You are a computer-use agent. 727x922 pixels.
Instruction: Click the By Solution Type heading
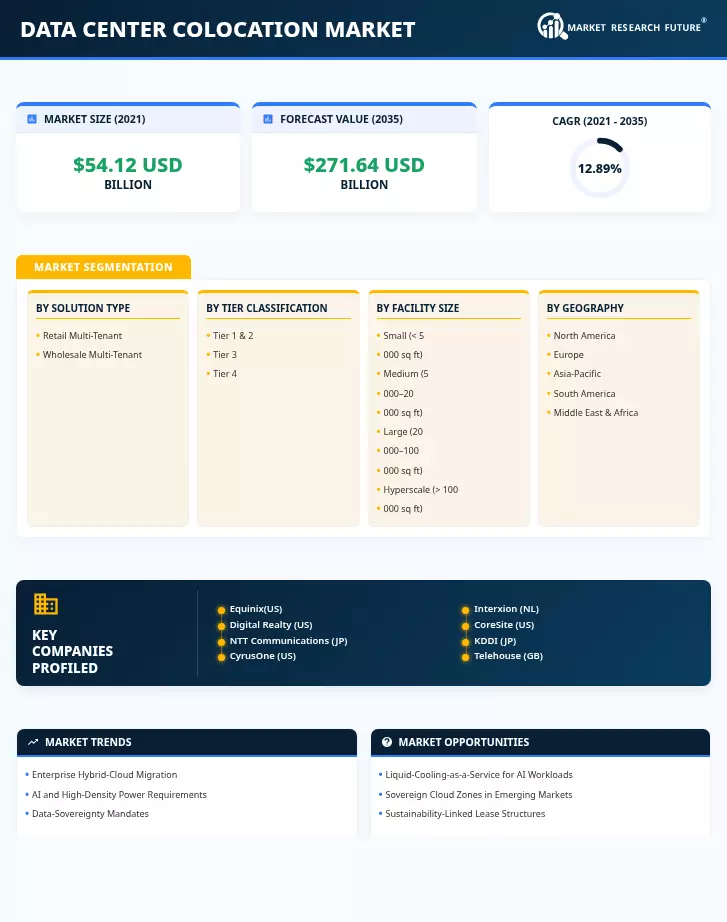pyautogui.click(x=83, y=308)
